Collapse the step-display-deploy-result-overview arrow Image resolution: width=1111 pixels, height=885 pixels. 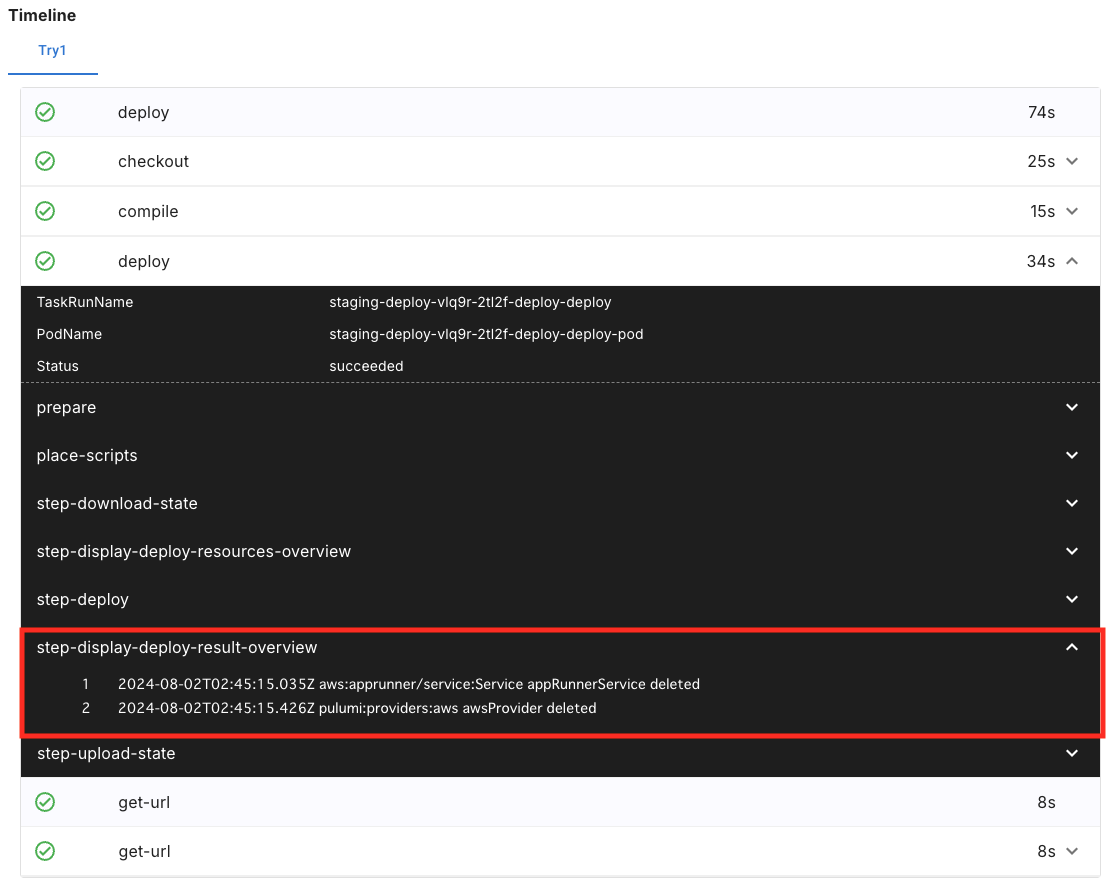pos(1072,648)
